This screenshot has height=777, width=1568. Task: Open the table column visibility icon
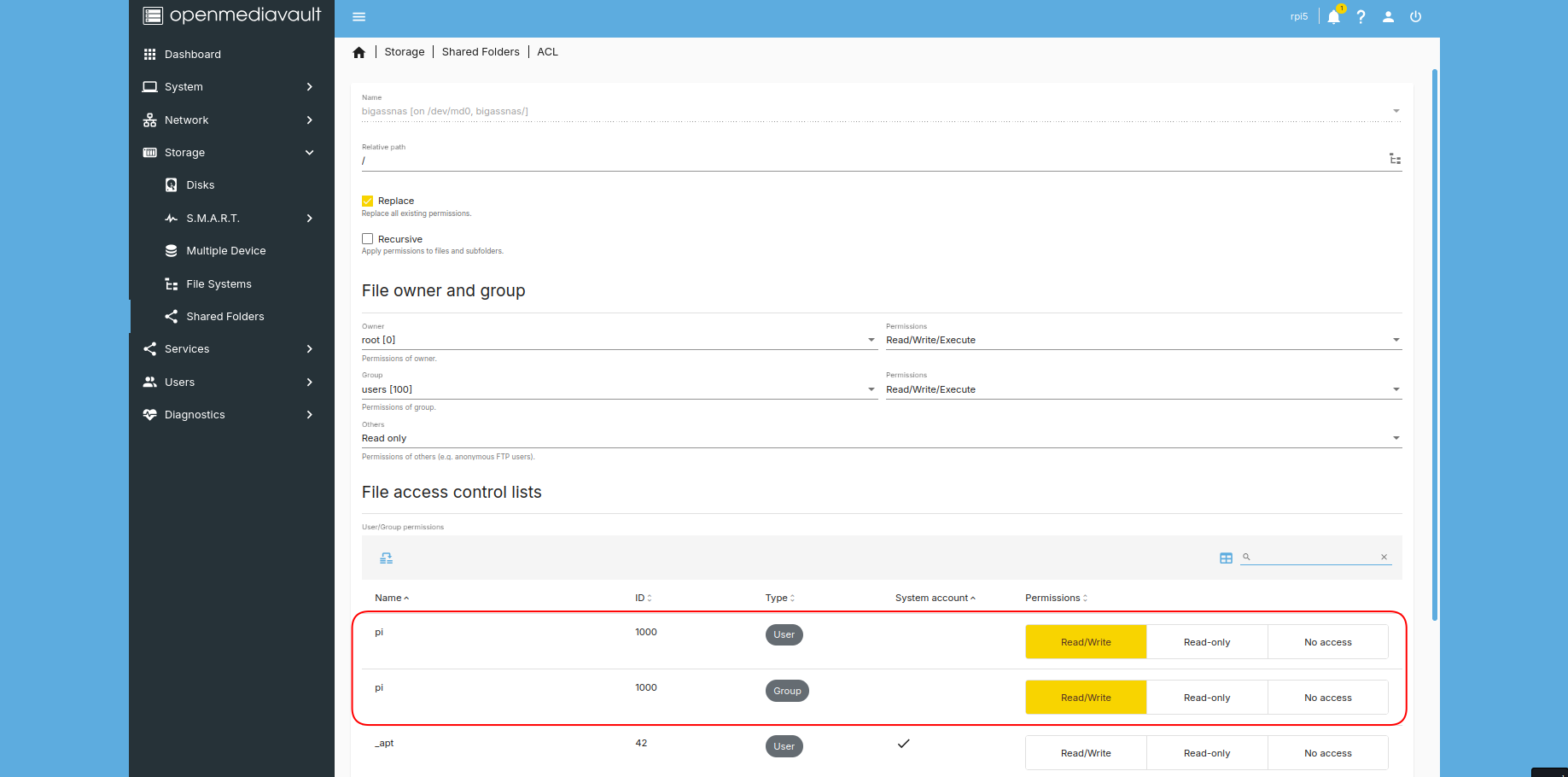(x=1227, y=558)
